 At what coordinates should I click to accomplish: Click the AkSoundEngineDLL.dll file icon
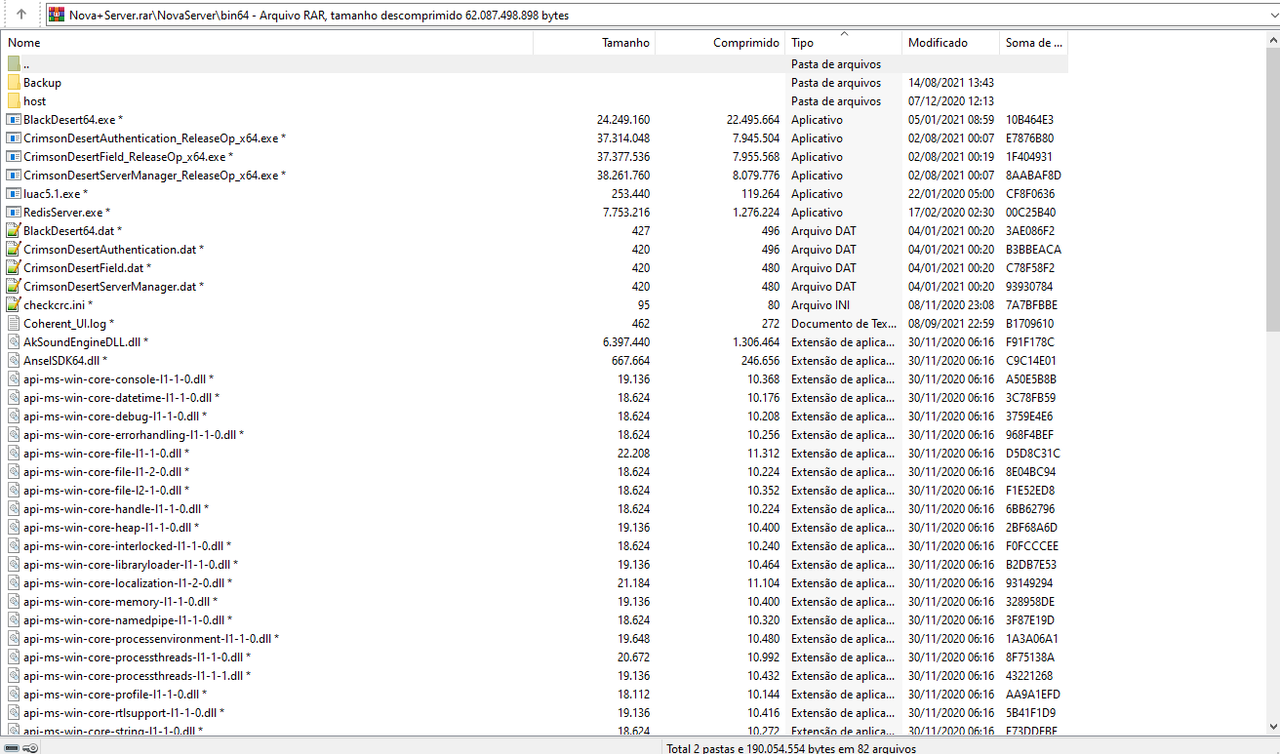click(x=14, y=342)
